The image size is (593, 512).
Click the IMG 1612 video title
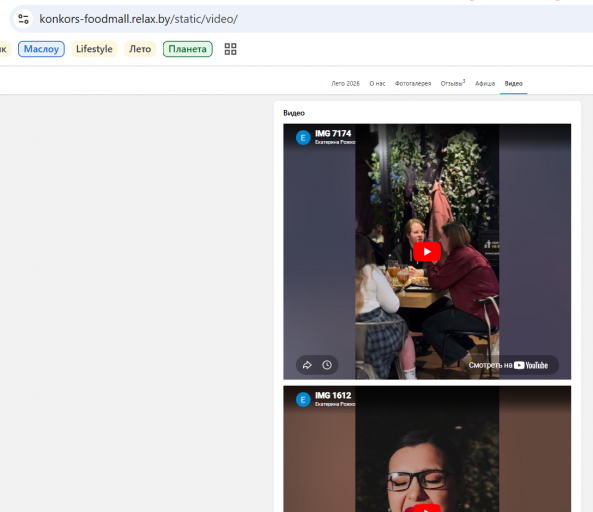(333, 396)
